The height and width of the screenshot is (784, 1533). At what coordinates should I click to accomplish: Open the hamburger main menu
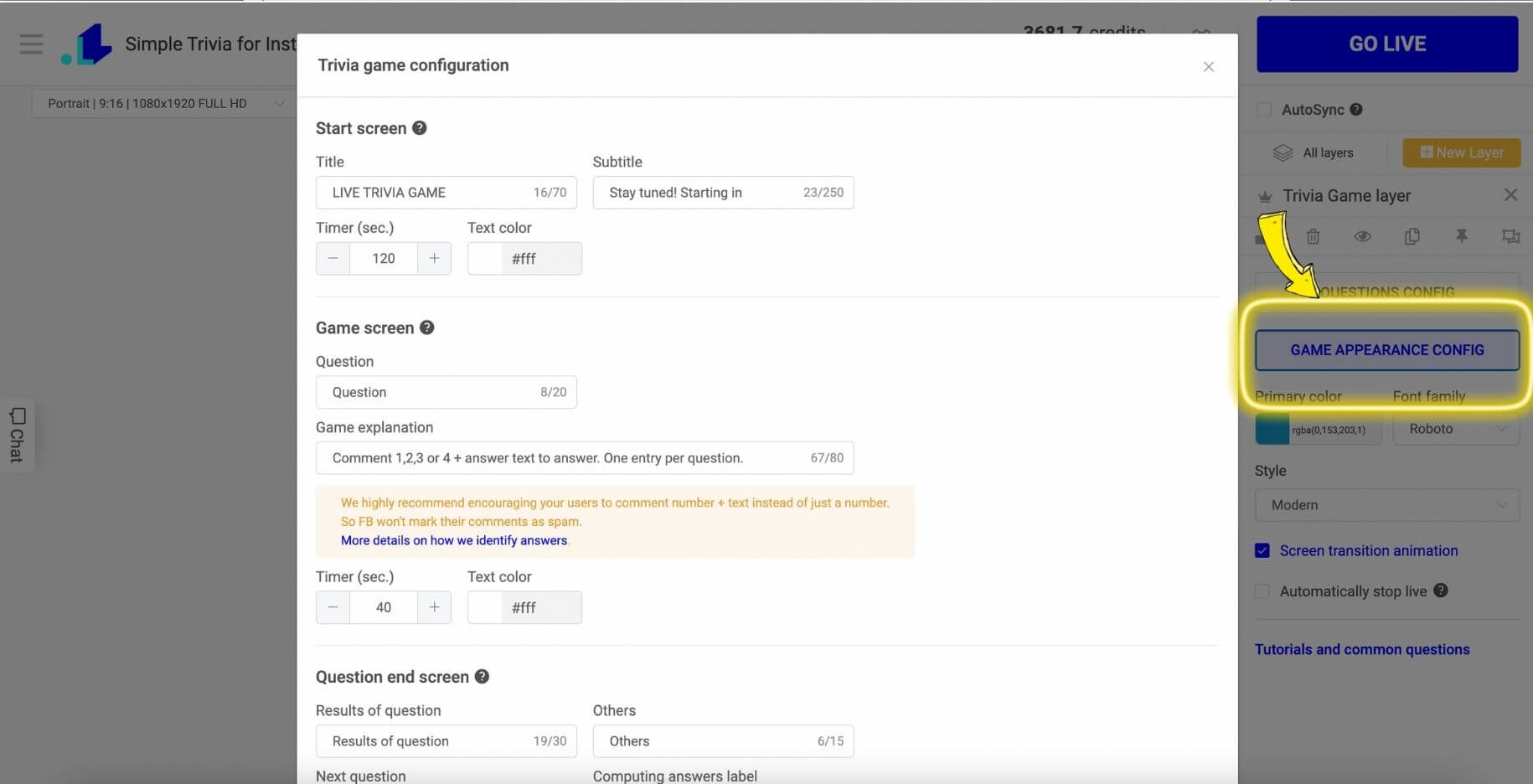[31, 44]
